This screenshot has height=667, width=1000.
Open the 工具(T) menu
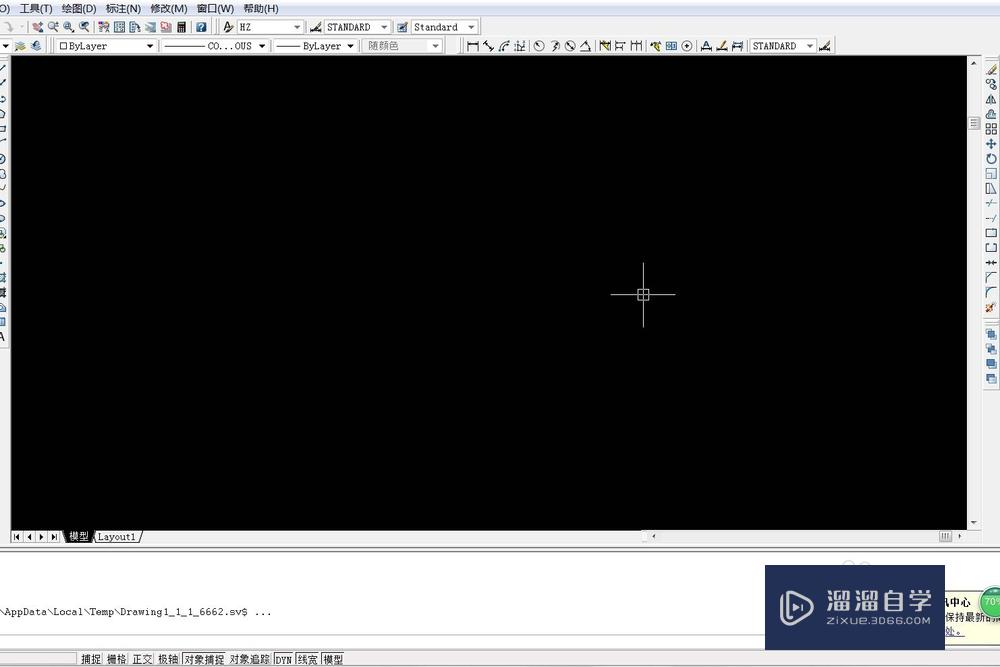click(36, 9)
